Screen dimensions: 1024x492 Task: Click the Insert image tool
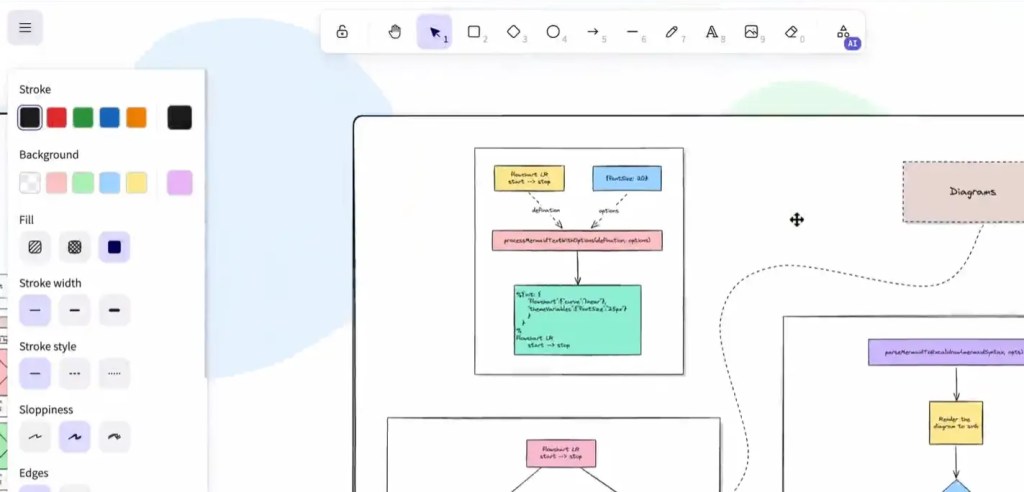pyautogui.click(x=751, y=32)
